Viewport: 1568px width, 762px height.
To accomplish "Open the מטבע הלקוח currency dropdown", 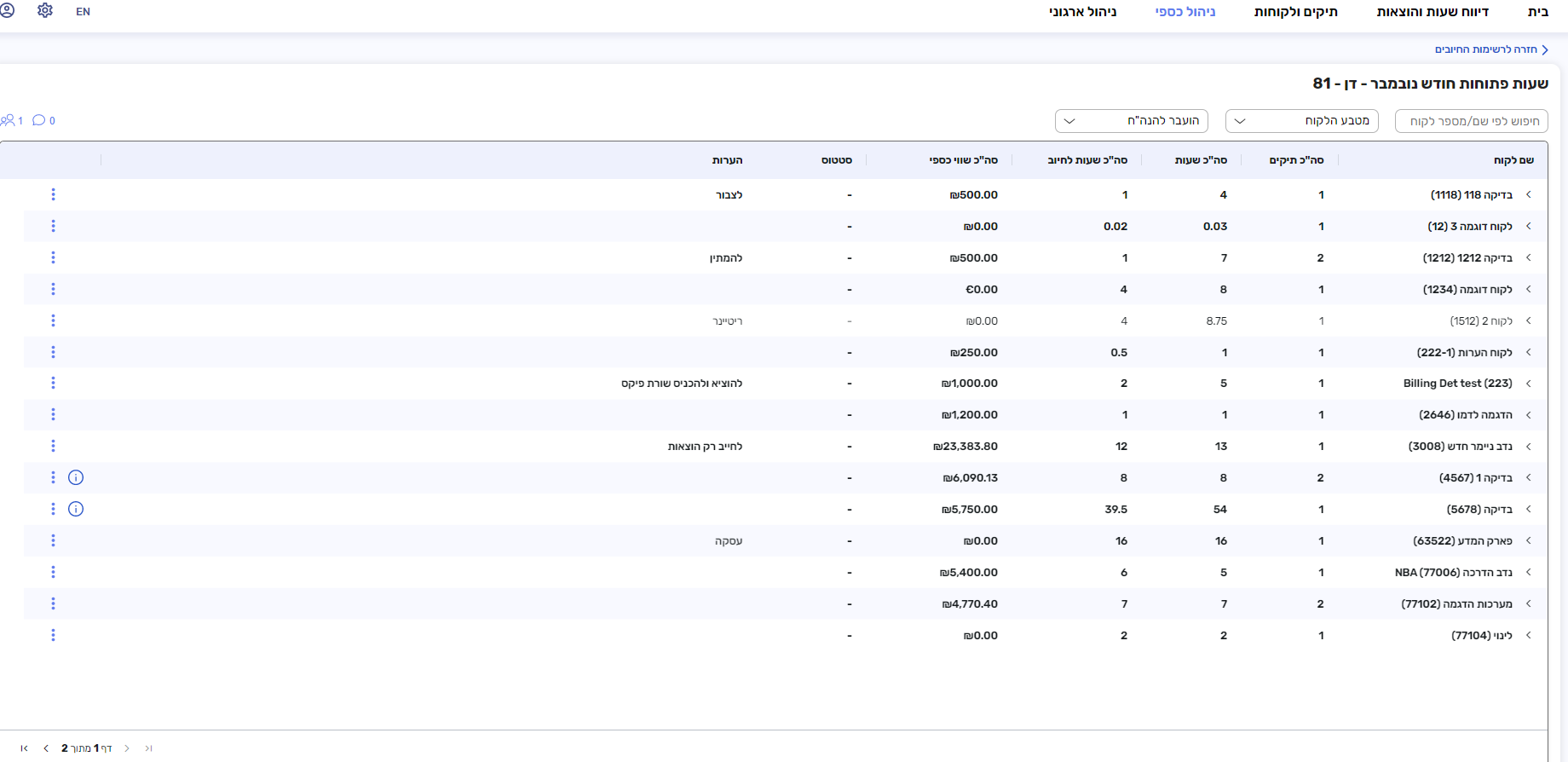I will pyautogui.click(x=1301, y=121).
